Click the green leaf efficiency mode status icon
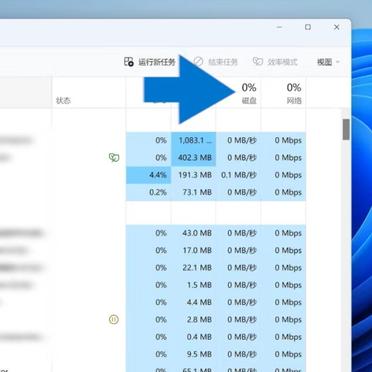The height and width of the screenshot is (372, 372). (x=114, y=157)
